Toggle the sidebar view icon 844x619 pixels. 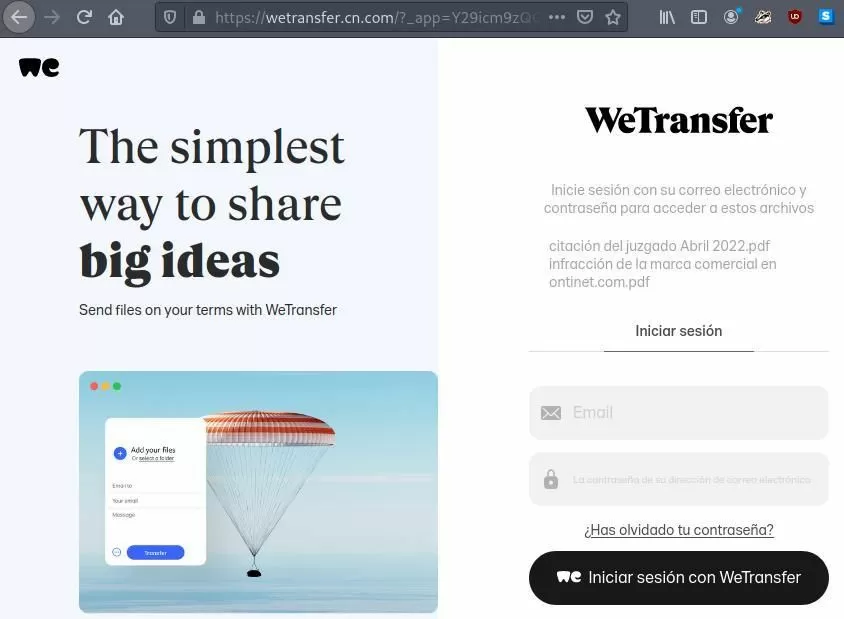pyautogui.click(x=699, y=18)
